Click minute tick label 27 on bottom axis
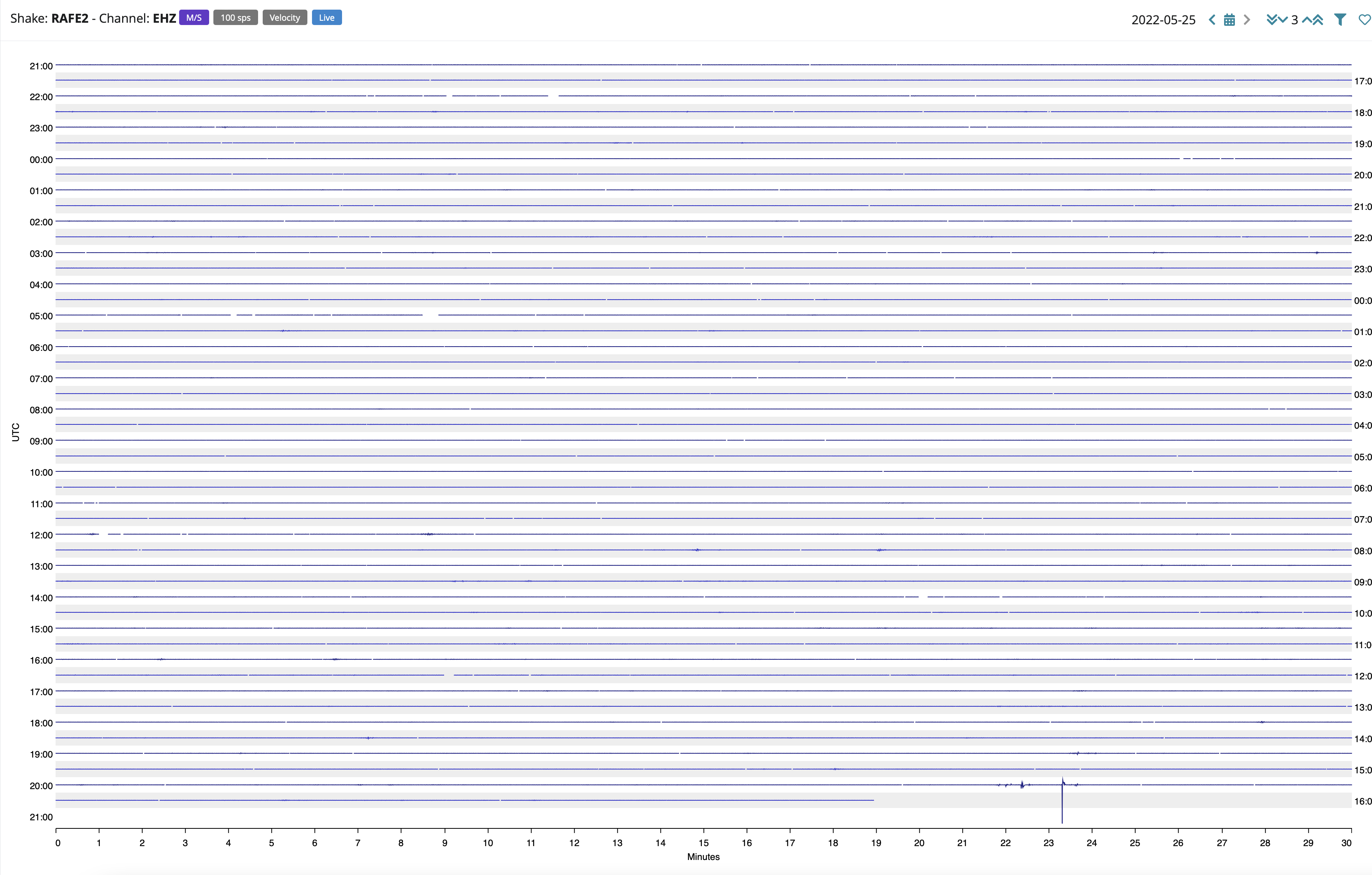The image size is (1372, 875). 1221,843
